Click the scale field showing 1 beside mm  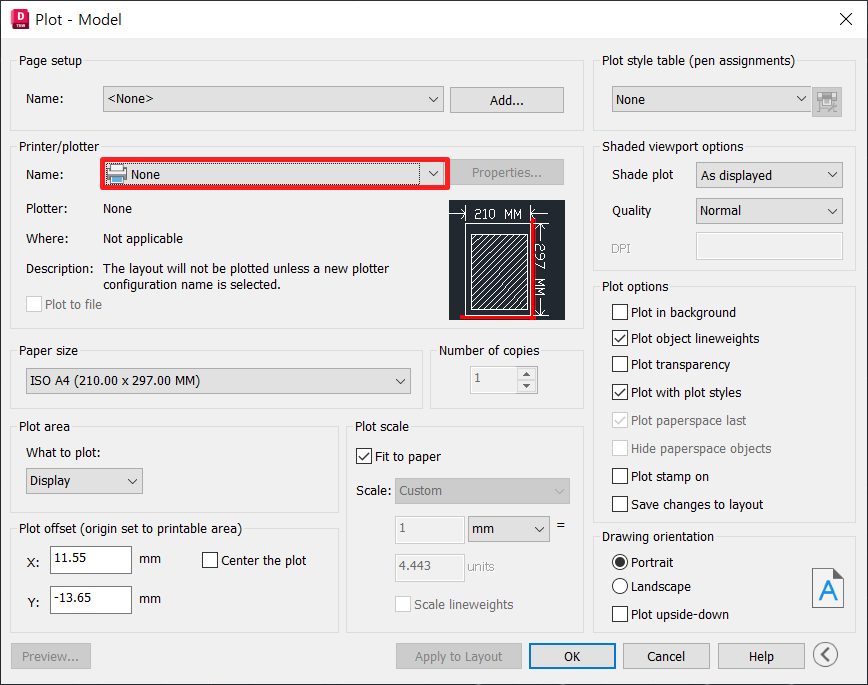coord(430,529)
